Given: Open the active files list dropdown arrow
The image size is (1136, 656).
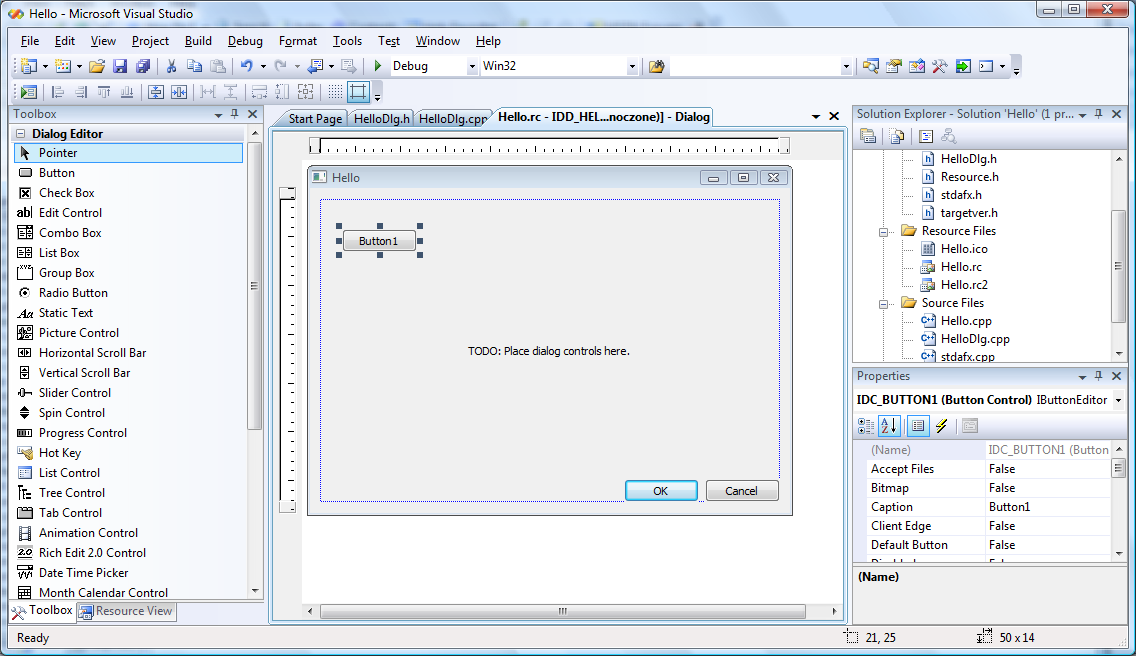Looking at the screenshot, I should coord(816,116).
